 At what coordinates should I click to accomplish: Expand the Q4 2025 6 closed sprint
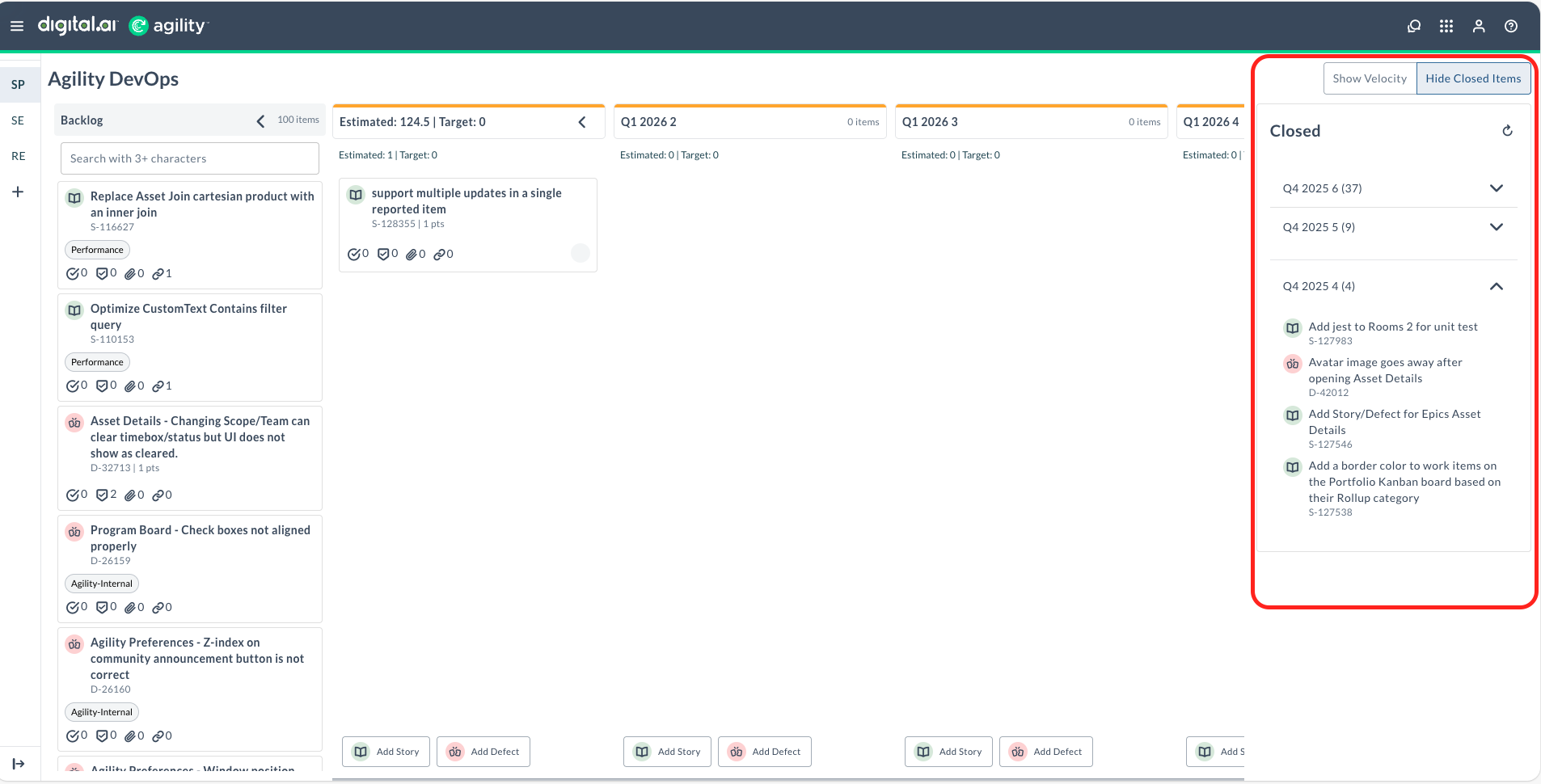pos(1497,188)
